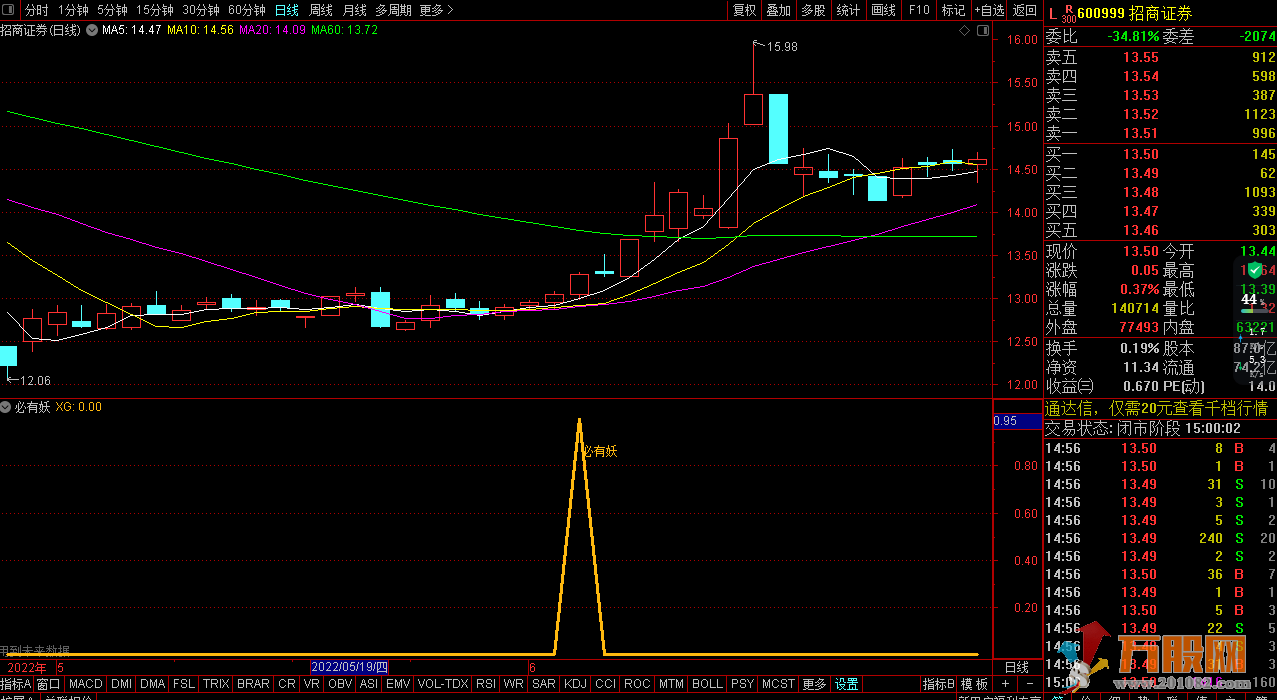The image size is (1277, 700).
Task: Select the WR indicator
Action: (514, 684)
